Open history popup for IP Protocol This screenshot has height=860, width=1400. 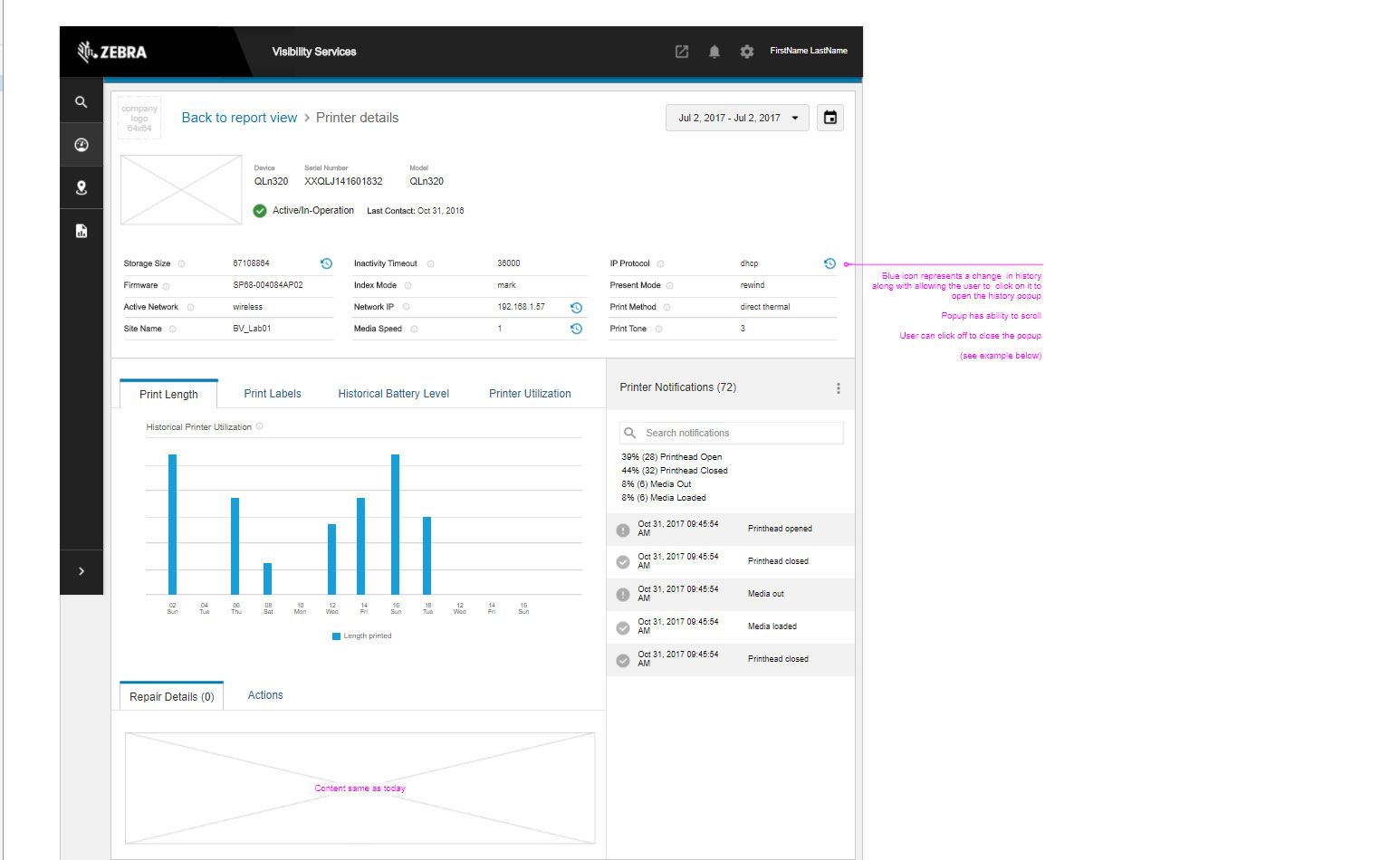829,263
